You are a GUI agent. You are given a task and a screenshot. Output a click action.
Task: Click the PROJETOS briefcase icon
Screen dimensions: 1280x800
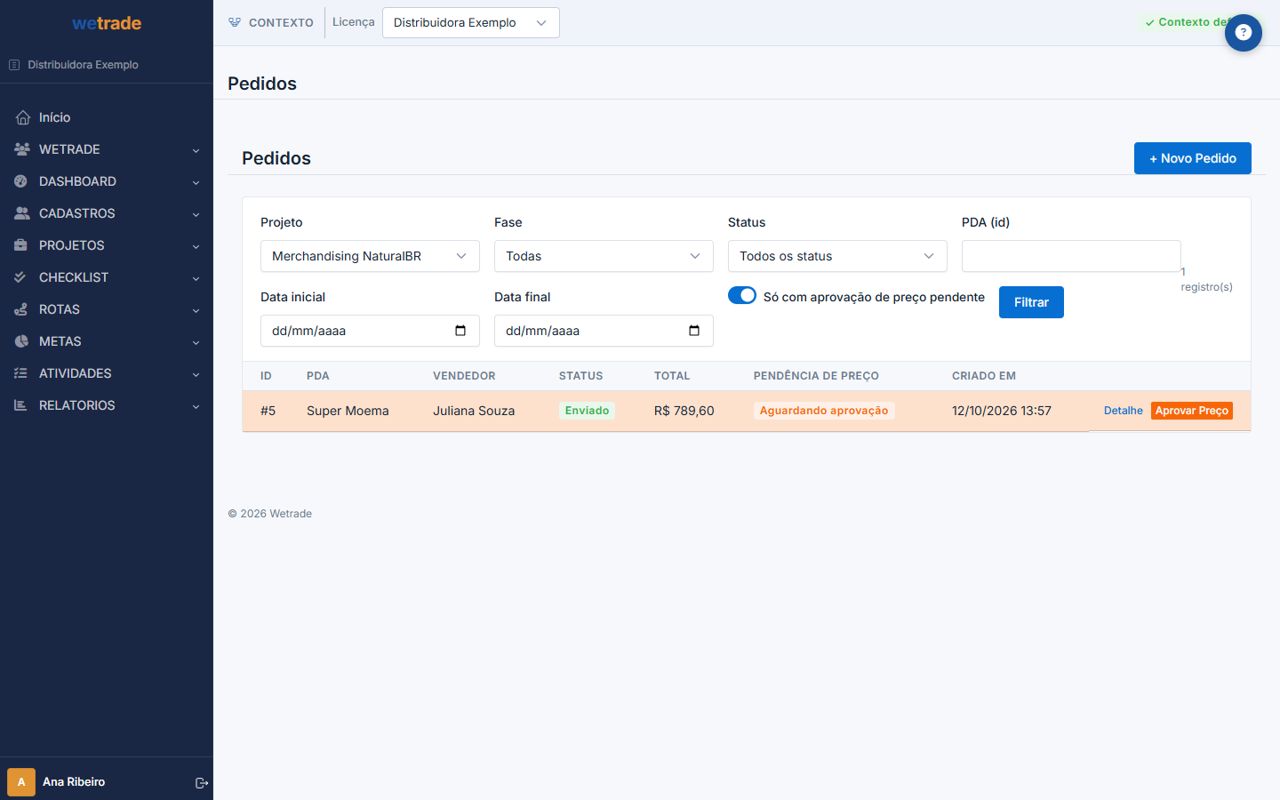pos(21,245)
